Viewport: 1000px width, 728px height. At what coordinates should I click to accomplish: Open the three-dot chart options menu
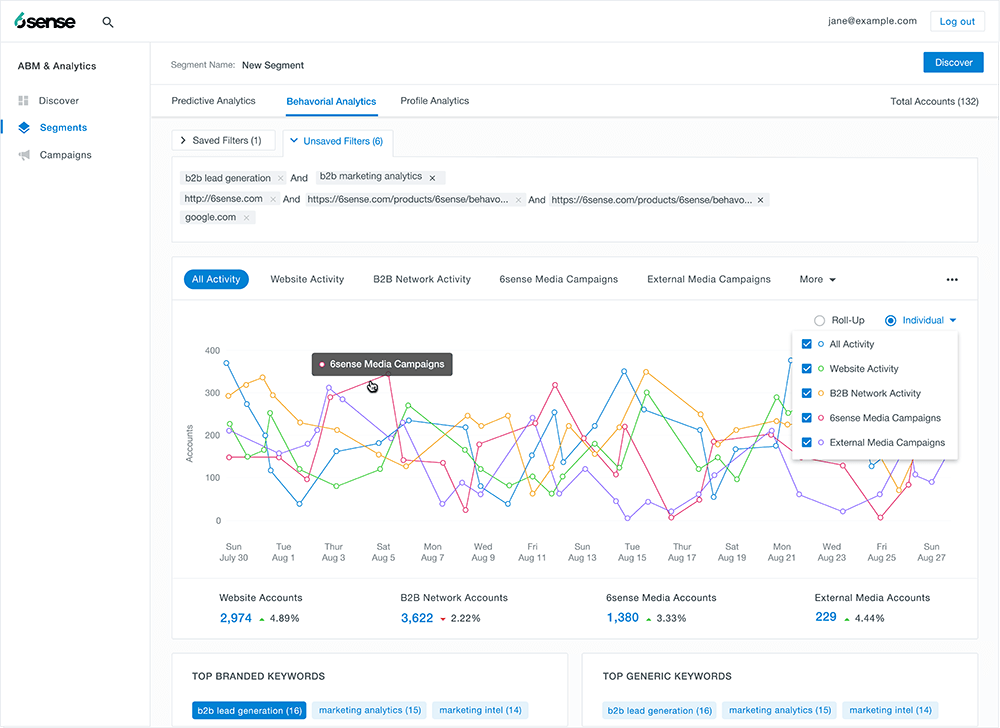point(952,279)
